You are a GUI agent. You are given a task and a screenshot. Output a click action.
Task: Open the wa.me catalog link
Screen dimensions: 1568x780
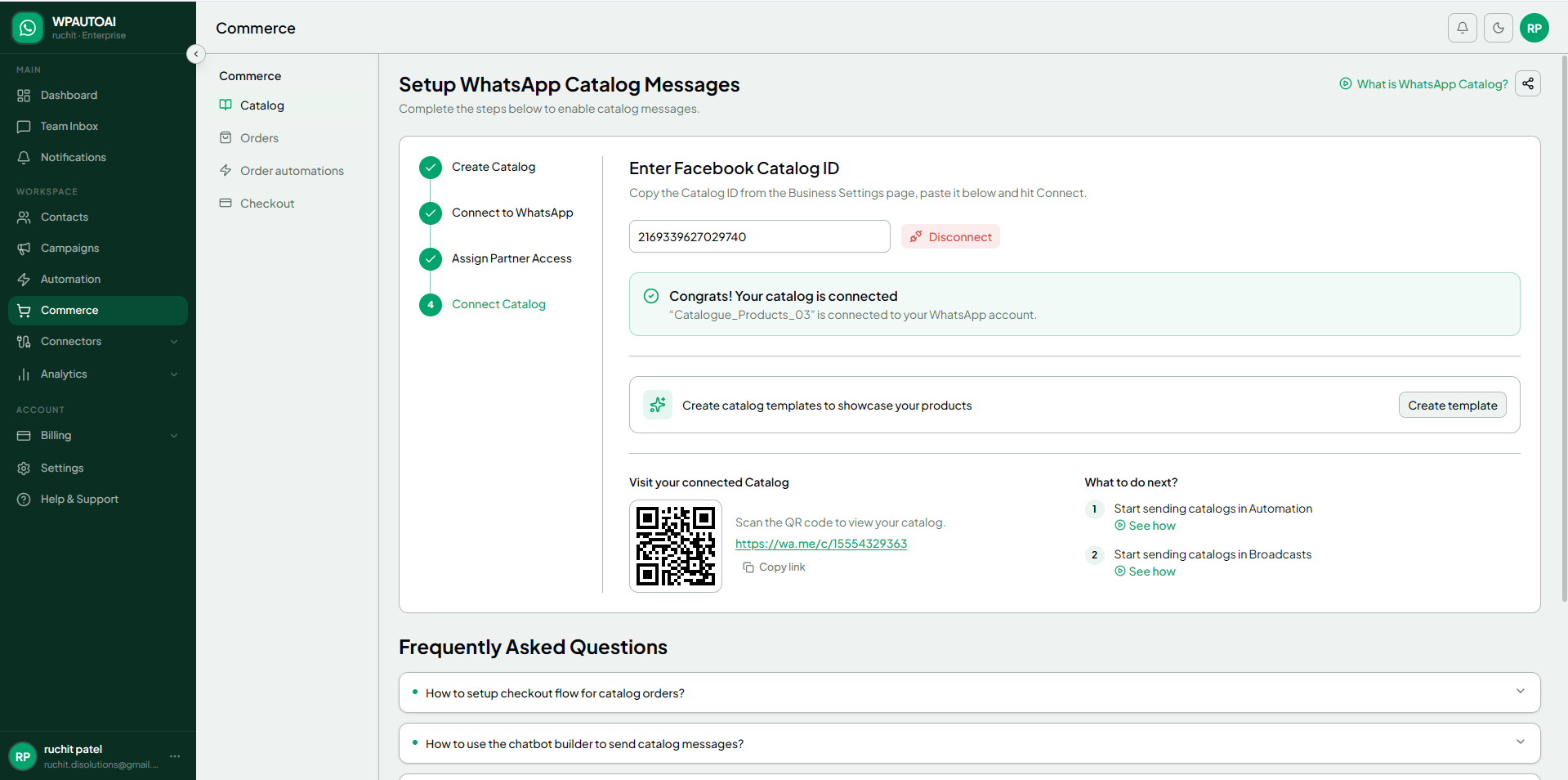click(821, 544)
